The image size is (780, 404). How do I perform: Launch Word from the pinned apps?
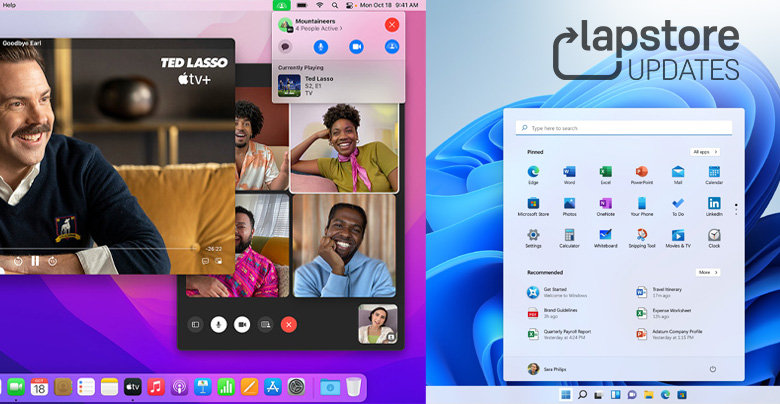[x=569, y=175]
